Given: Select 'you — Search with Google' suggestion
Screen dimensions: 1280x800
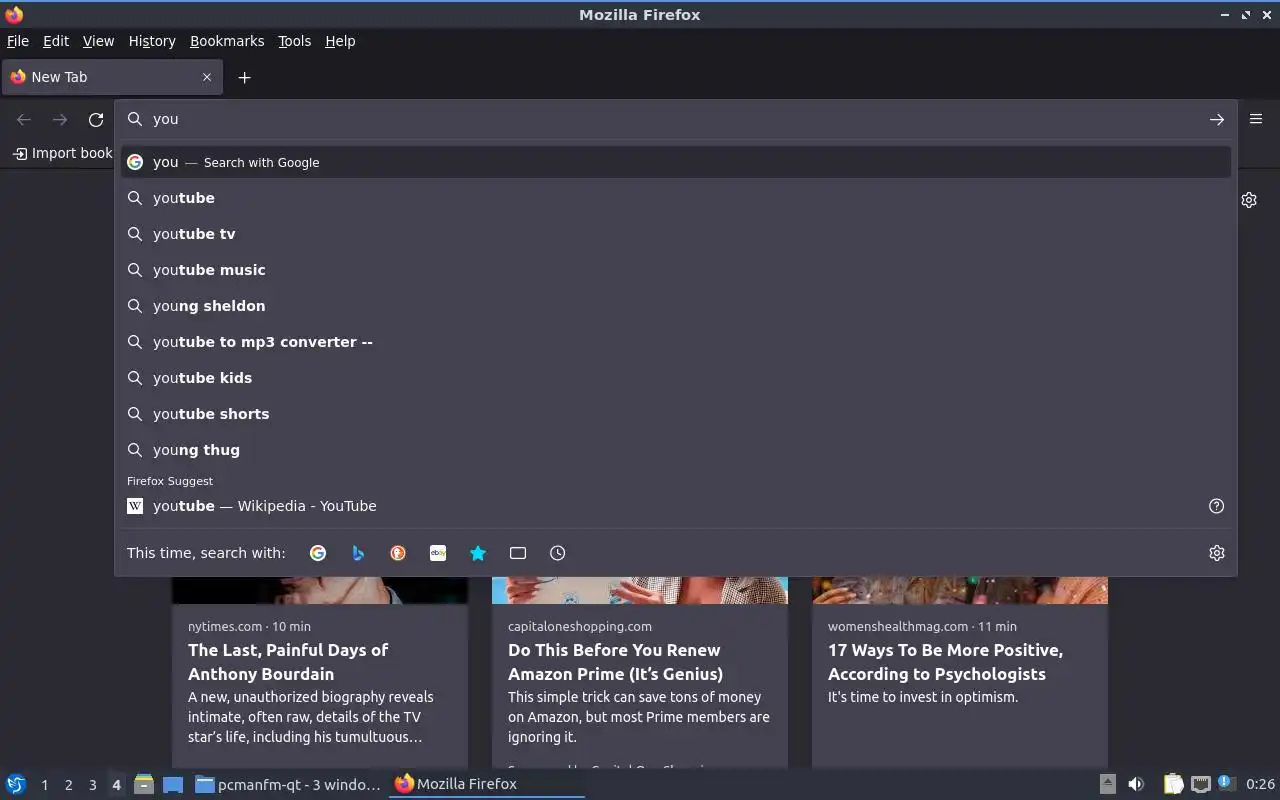Looking at the screenshot, I should (x=676, y=162).
